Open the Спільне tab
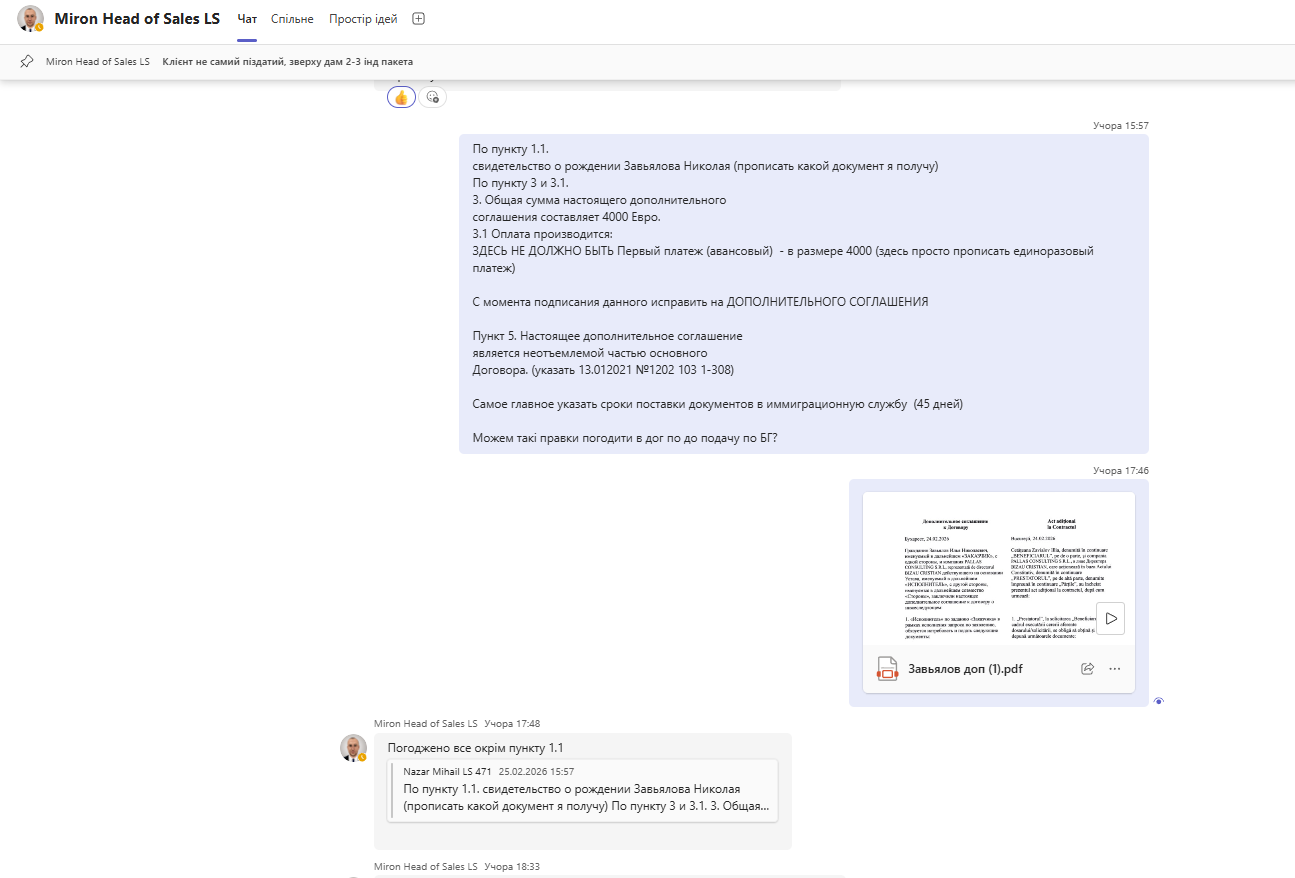 292,19
